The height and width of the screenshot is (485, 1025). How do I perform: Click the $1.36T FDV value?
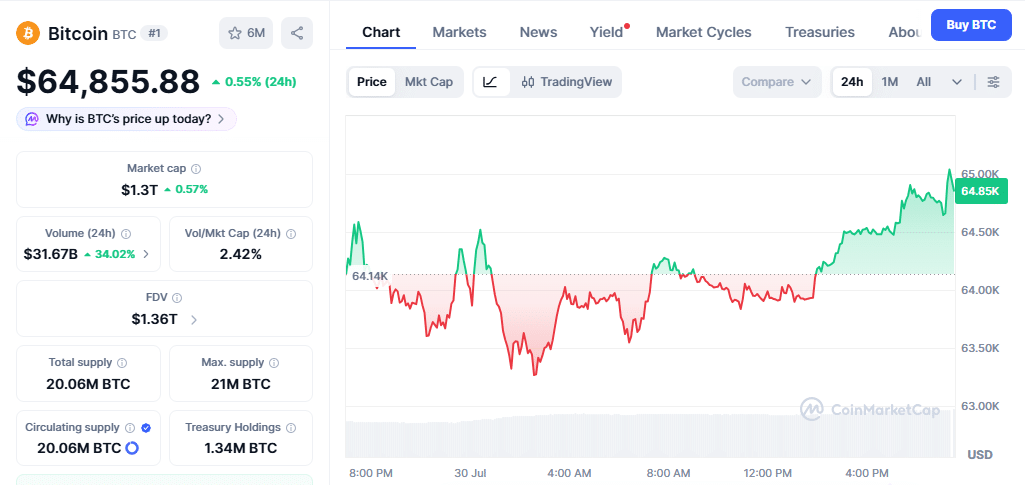point(154,319)
